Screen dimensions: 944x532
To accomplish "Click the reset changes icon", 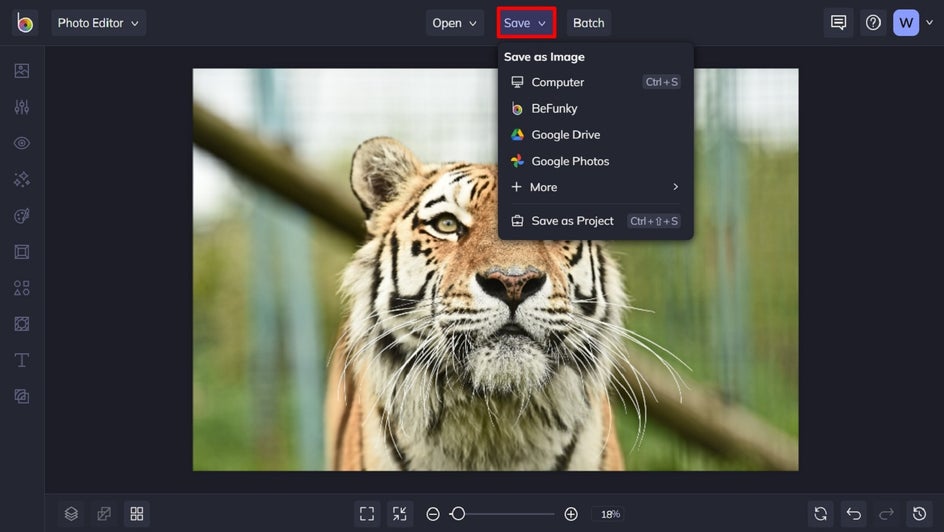I will (821, 513).
